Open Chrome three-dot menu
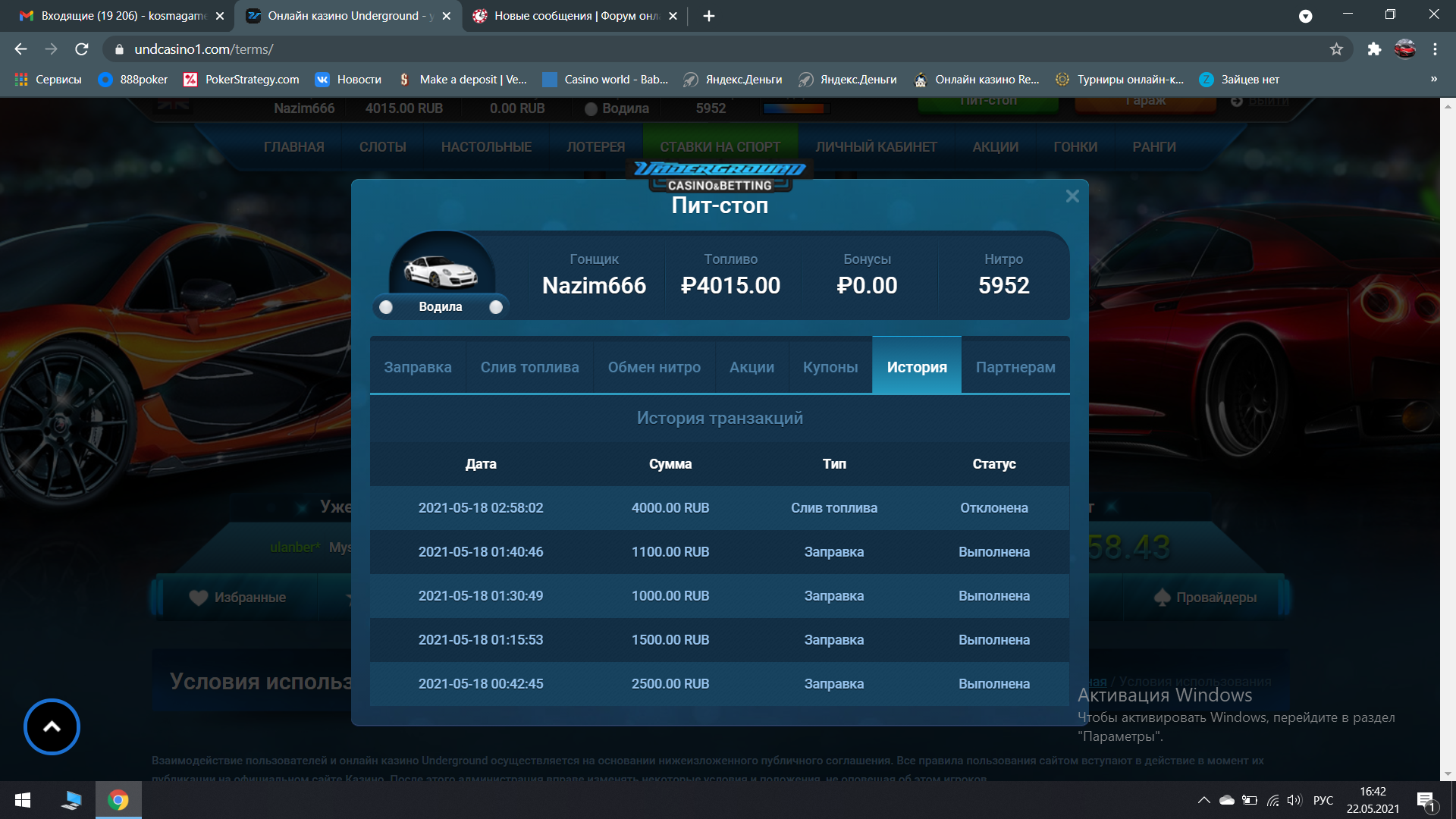The height and width of the screenshot is (819, 1456). pyautogui.click(x=1435, y=49)
